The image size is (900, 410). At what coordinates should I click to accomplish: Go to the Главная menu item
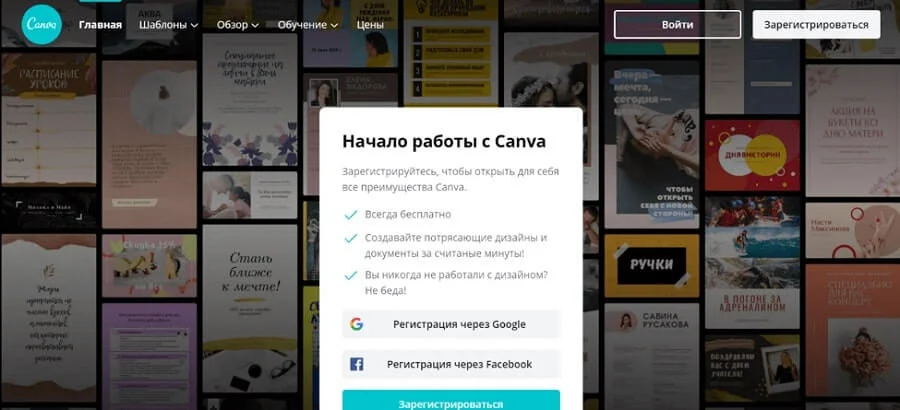100,25
